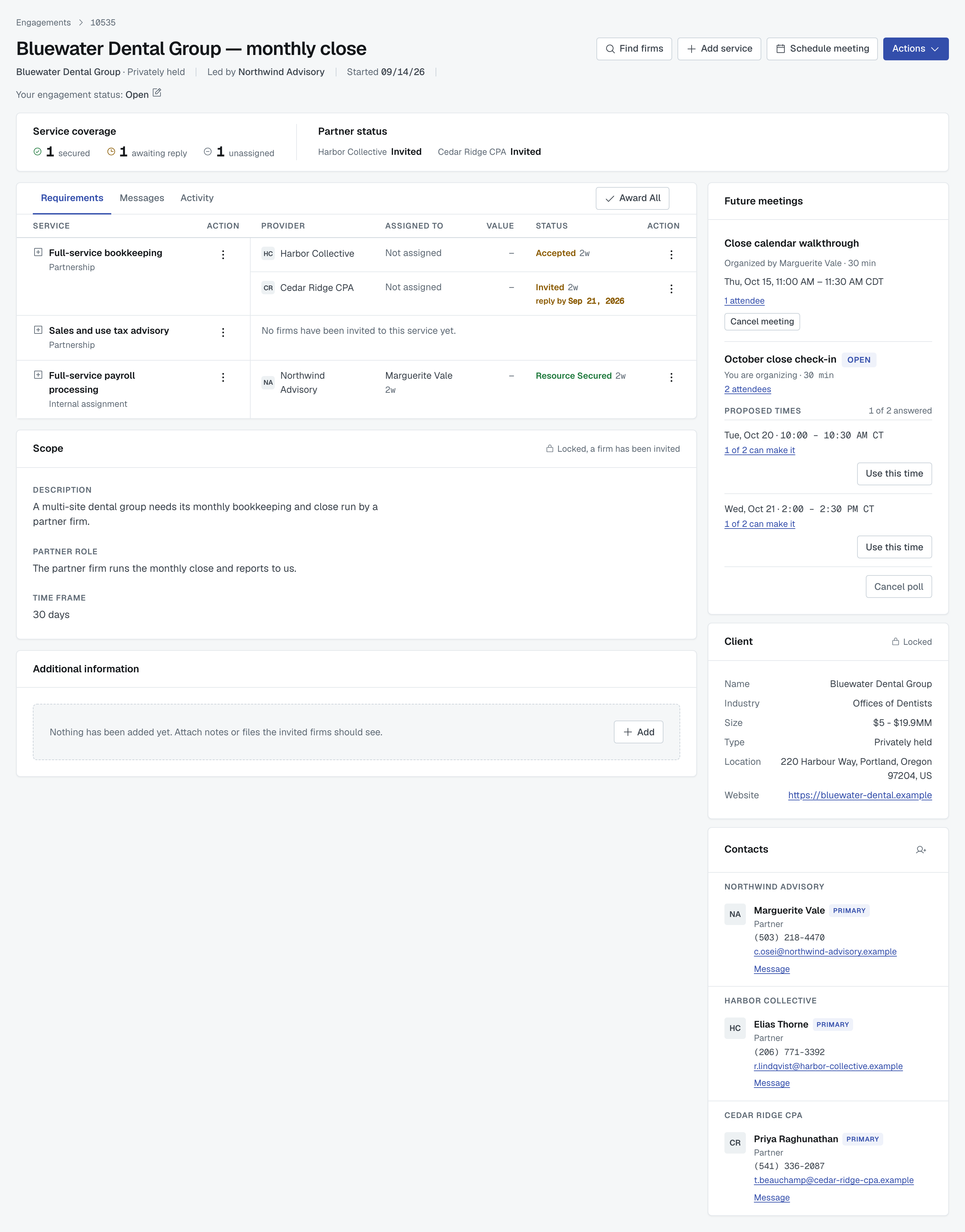Screen dimensions: 965x1232
Task: Click the breadcrumb number 10535
Action: point(103,22)
